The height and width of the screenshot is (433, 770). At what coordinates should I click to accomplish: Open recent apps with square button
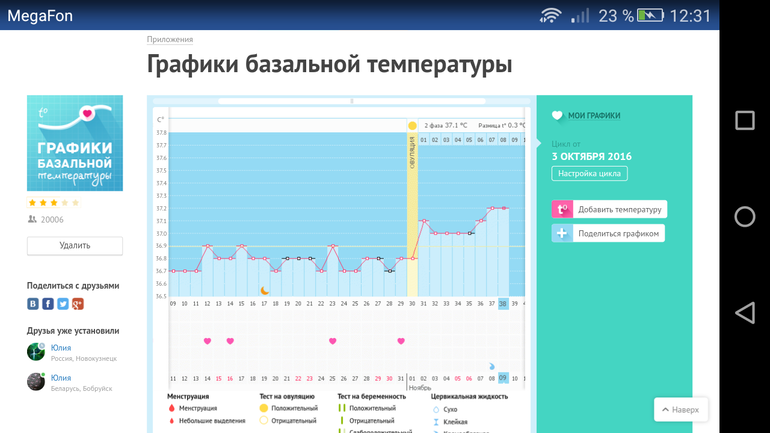click(x=744, y=121)
